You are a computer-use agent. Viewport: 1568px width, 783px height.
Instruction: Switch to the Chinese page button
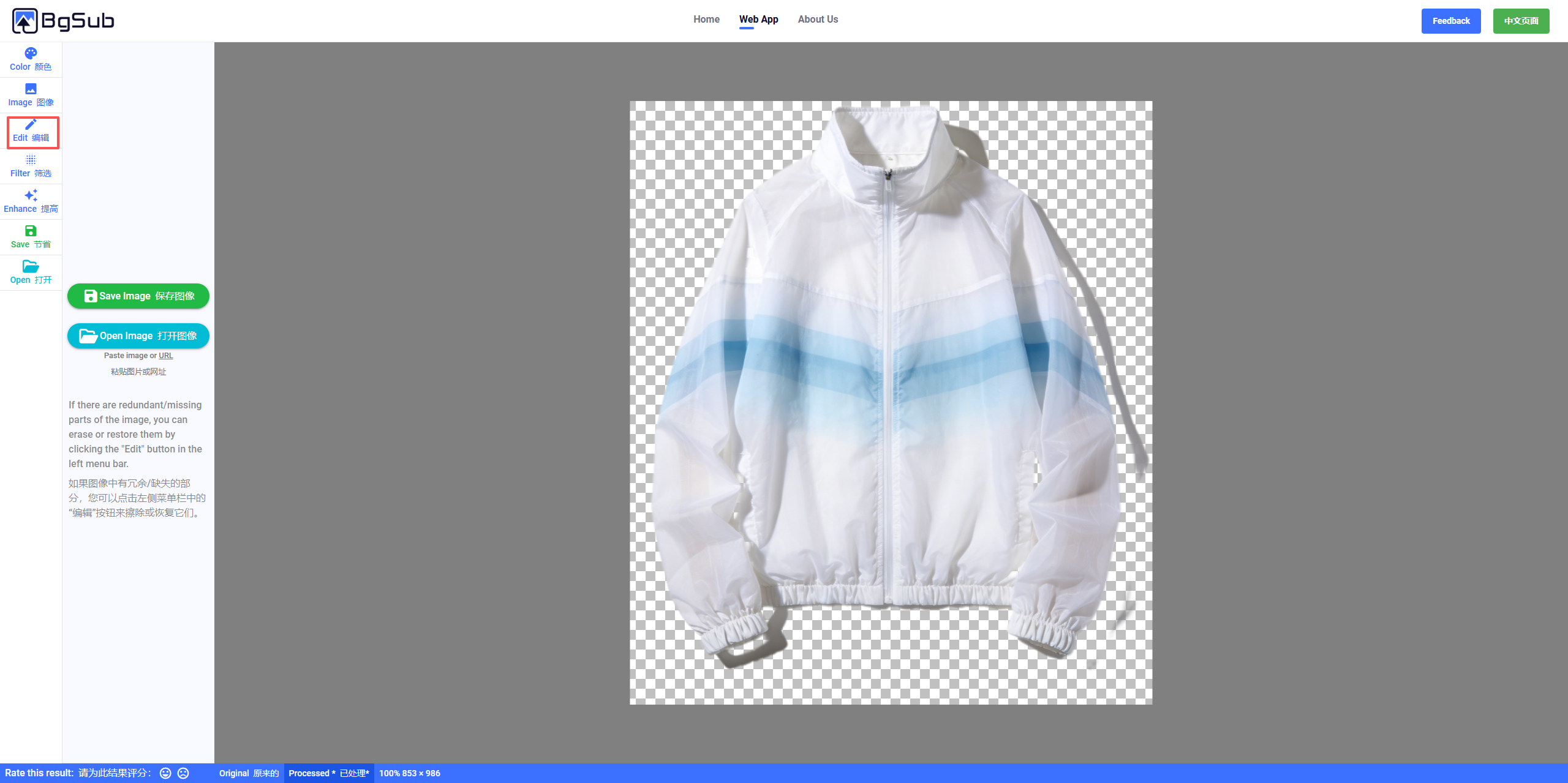tap(1521, 21)
